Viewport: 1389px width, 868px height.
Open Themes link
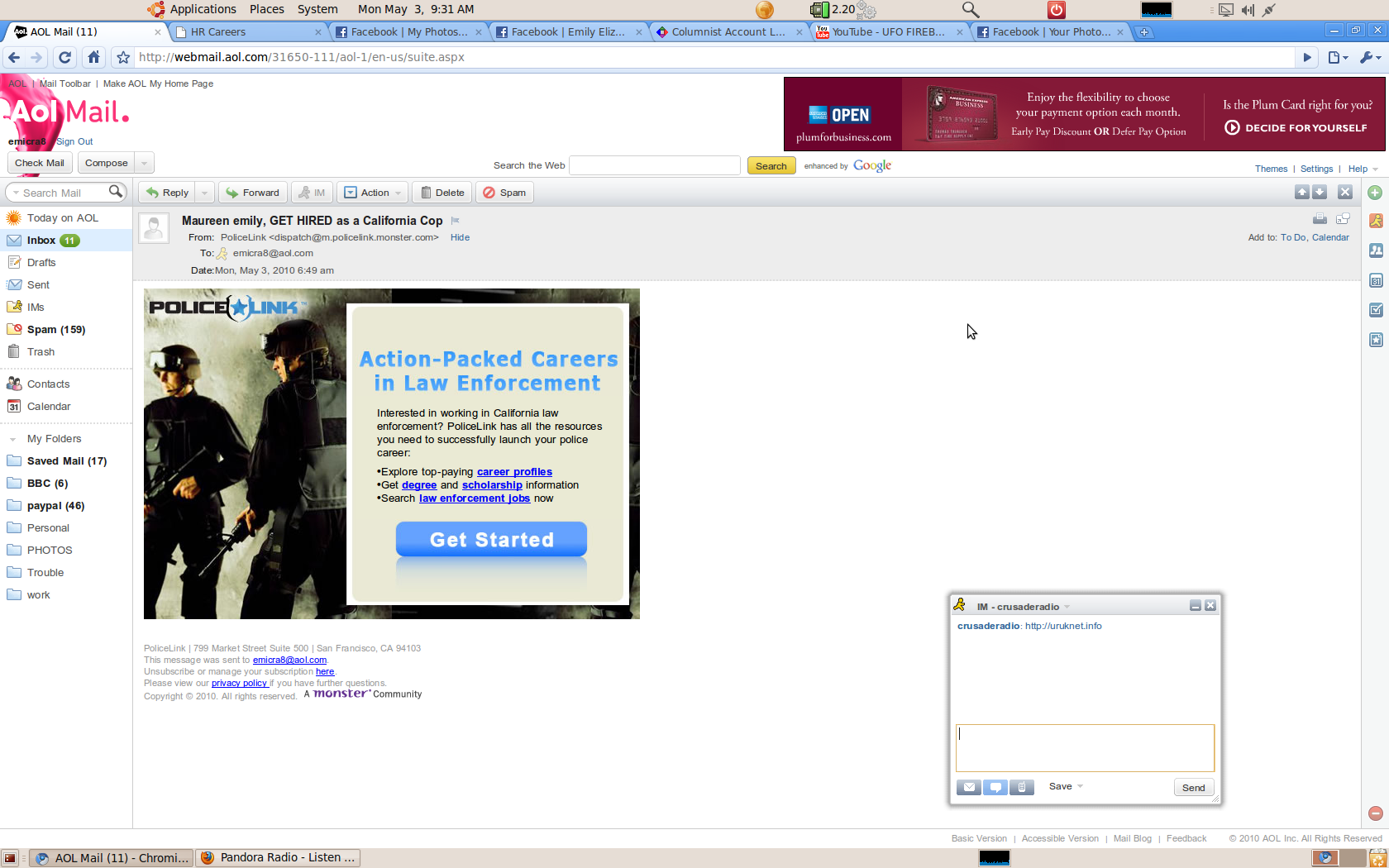[x=1271, y=169]
